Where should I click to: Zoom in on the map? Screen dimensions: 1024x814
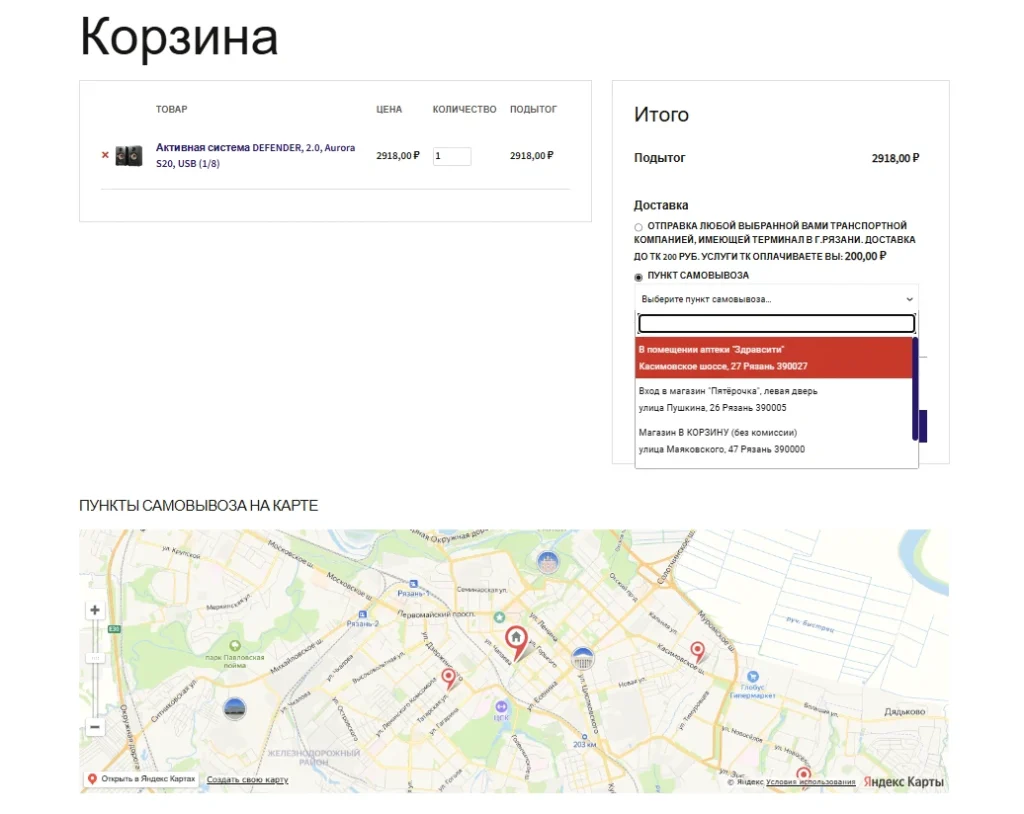(x=95, y=610)
